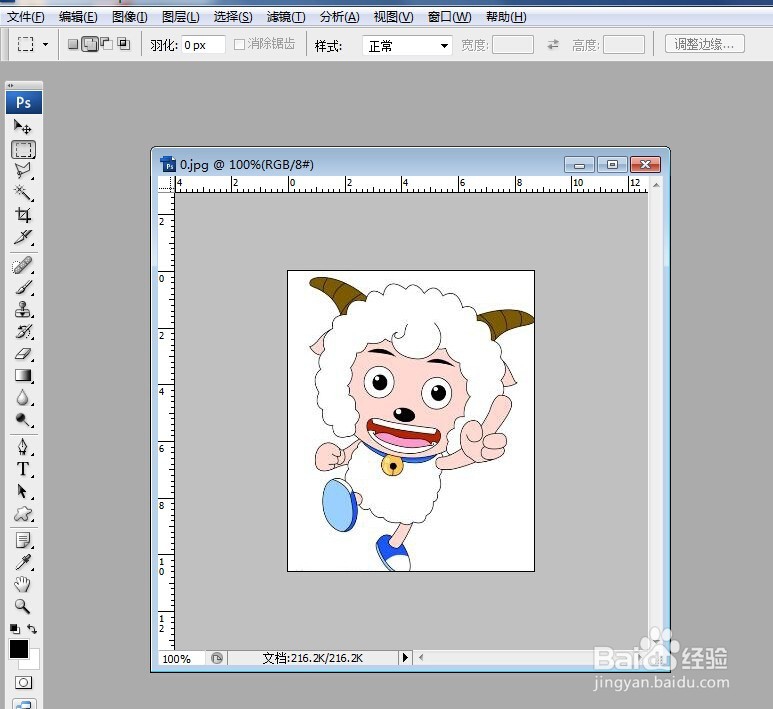Select the Notes tool
The image size is (773, 709).
coord(23,540)
